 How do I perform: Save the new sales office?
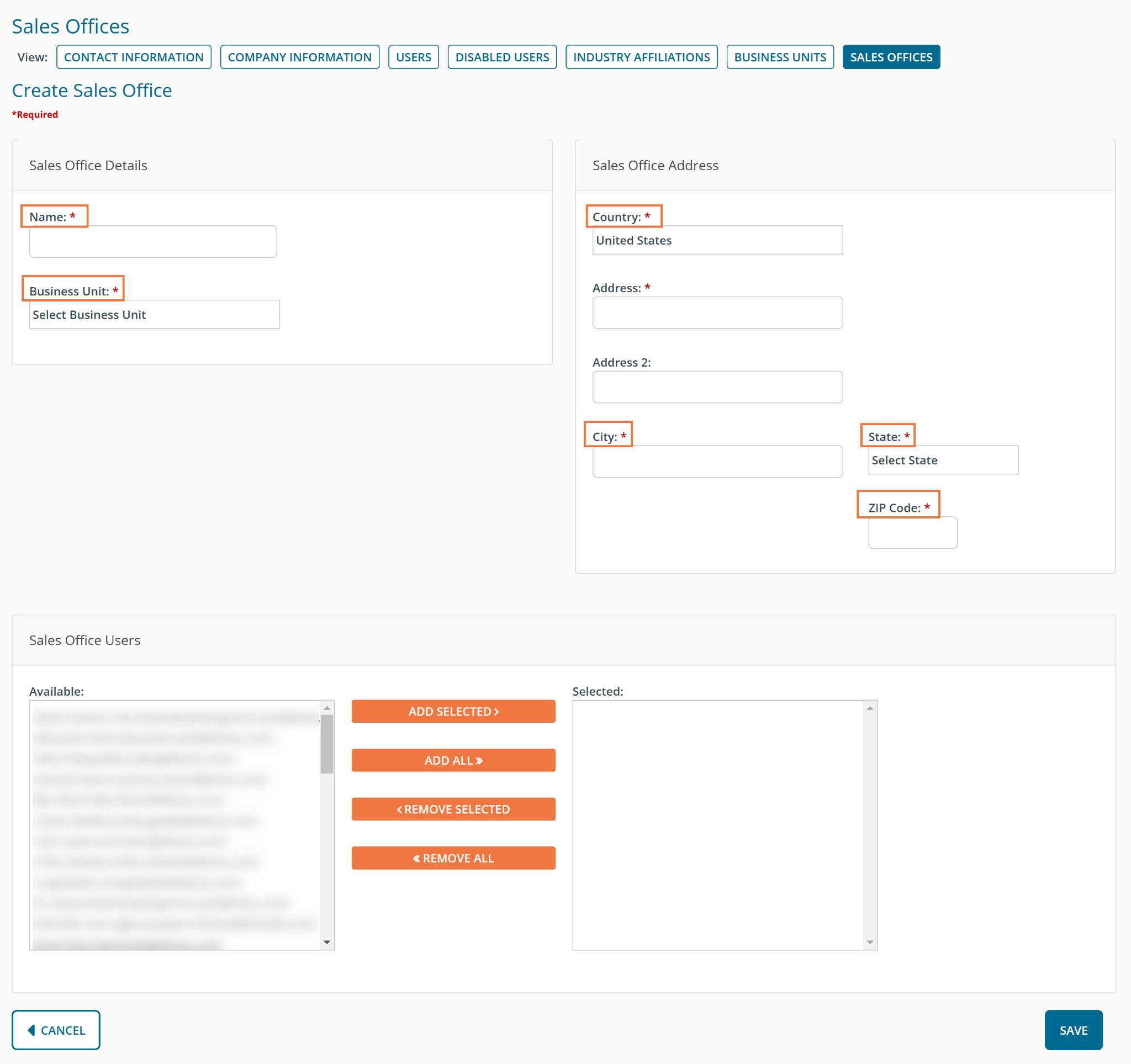tap(1073, 1030)
